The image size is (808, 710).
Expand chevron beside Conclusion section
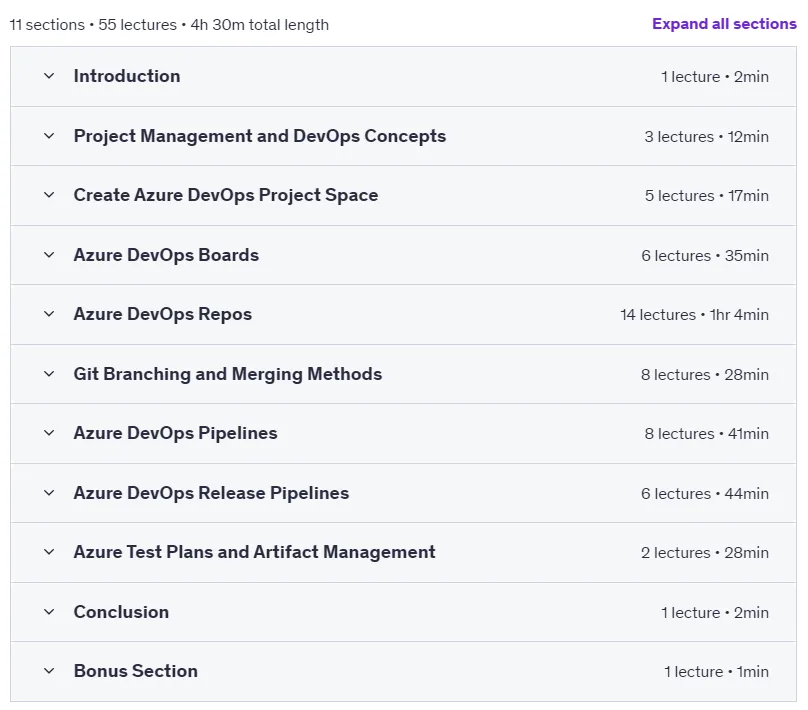[x=49, y=612]
